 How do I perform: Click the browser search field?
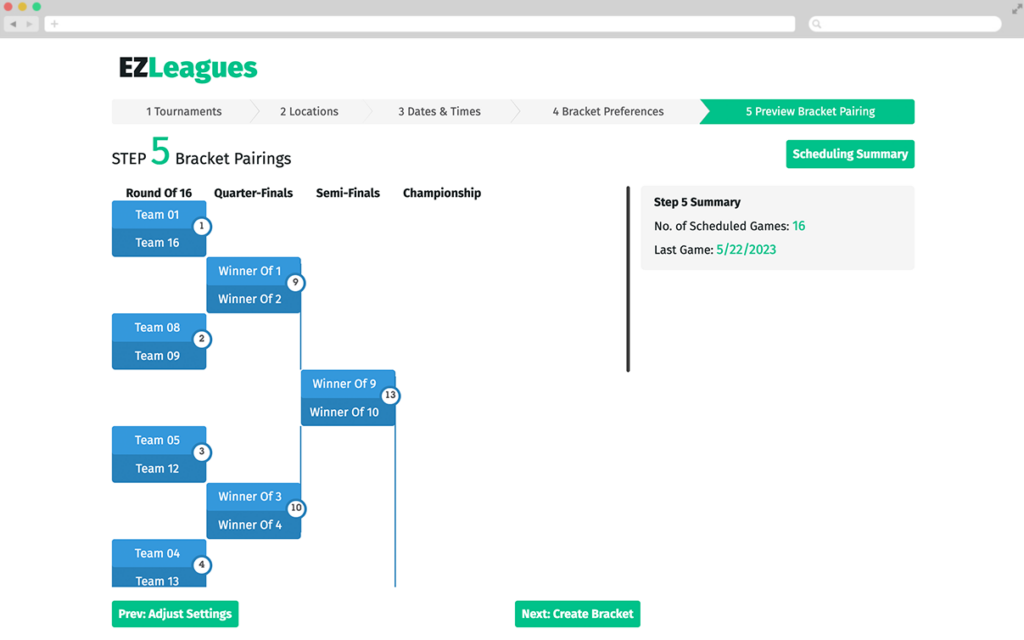point(903,23)
